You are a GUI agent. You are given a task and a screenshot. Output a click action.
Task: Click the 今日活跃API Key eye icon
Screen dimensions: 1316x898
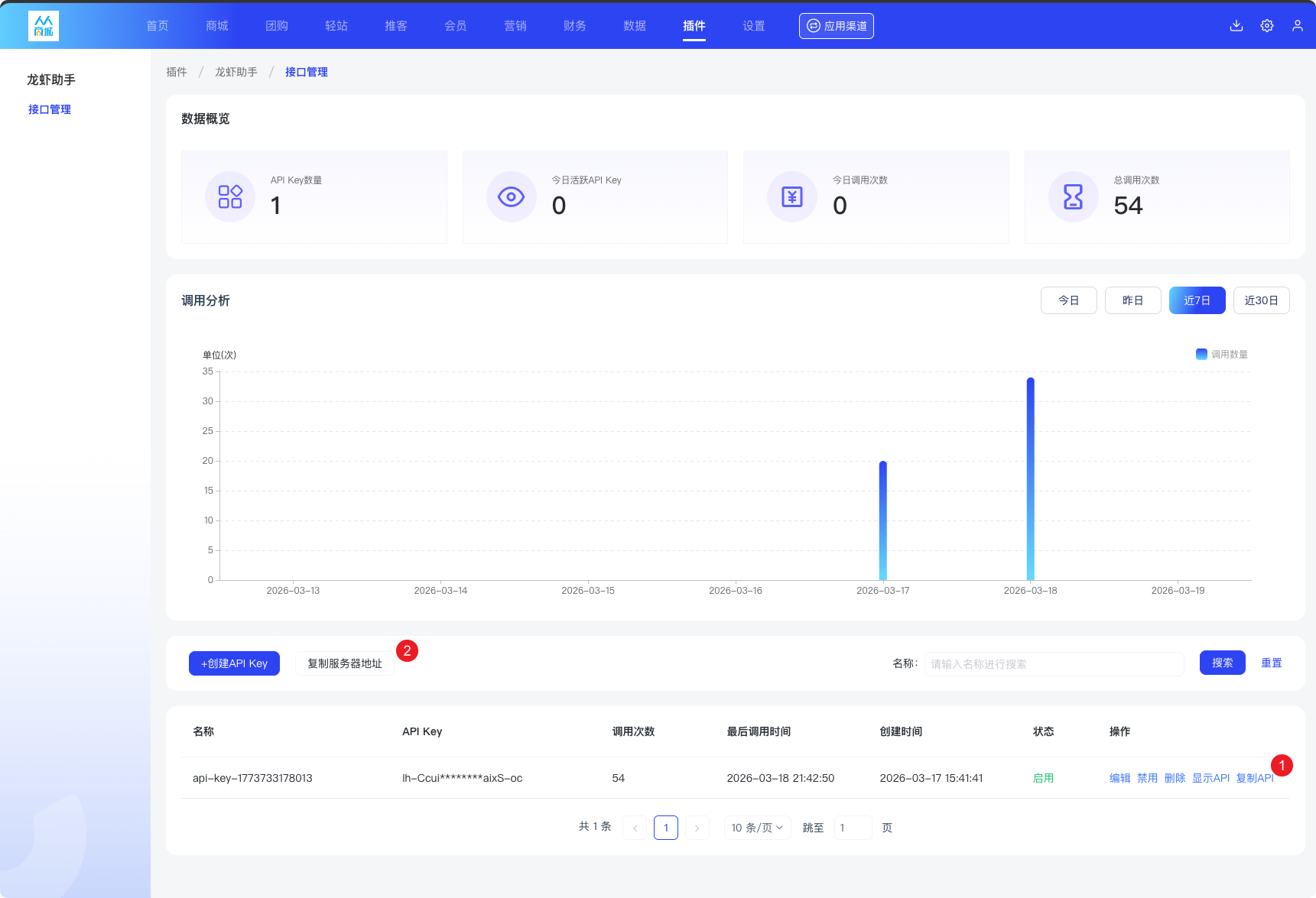coord(511,197)
